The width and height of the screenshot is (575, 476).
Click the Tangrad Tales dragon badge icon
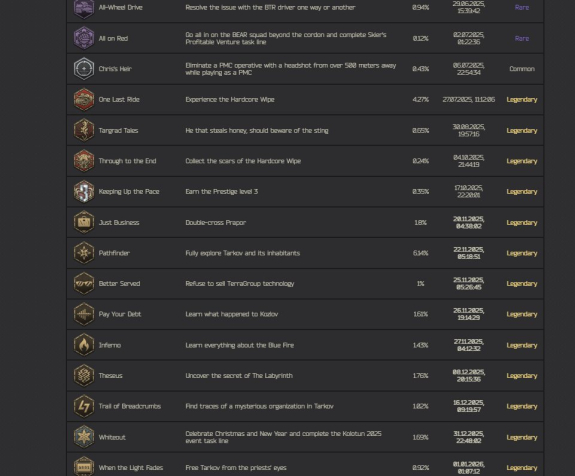click(84, 130)
